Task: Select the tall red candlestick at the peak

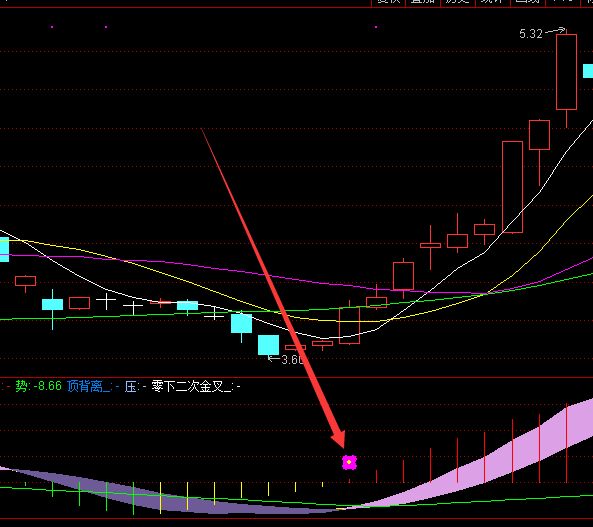Action: (566, 72)
